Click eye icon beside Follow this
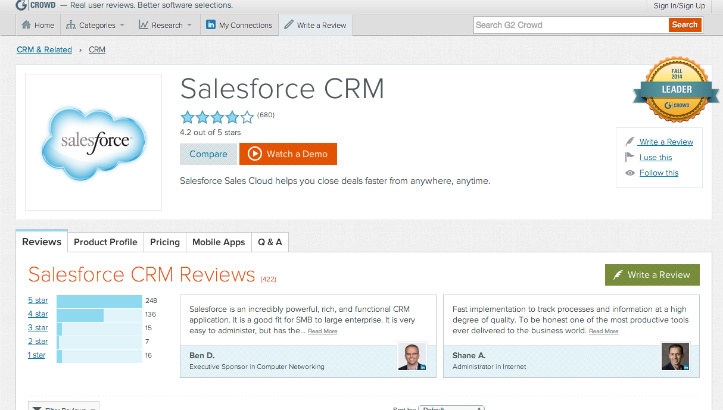 (630, 173)
